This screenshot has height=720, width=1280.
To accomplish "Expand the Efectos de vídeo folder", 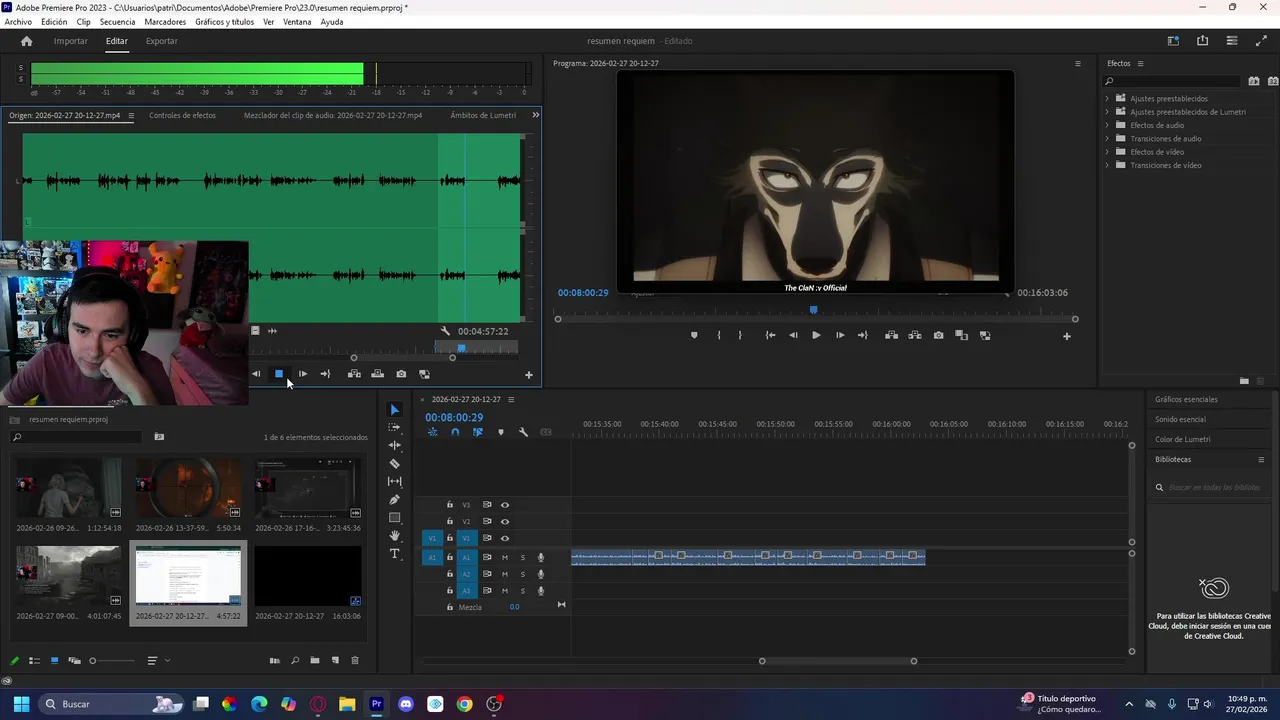I will tap(1107, 152).
